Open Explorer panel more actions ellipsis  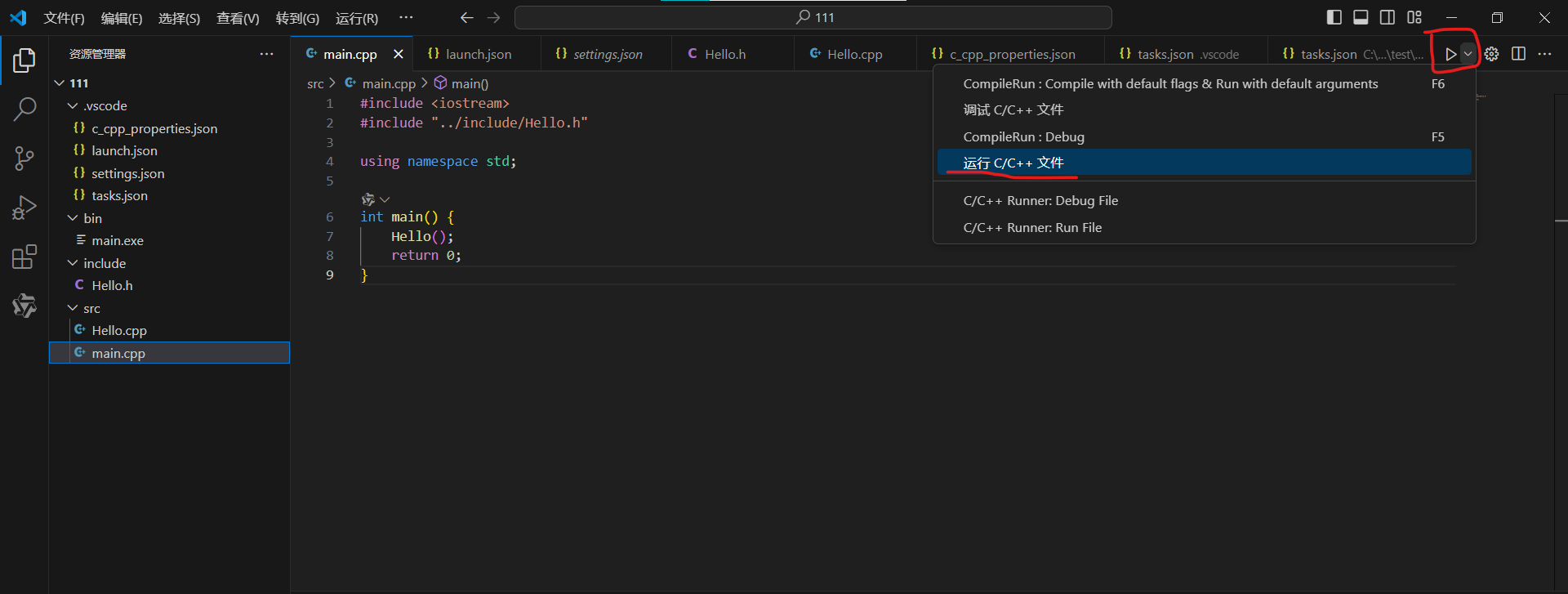tap(266, 54)
